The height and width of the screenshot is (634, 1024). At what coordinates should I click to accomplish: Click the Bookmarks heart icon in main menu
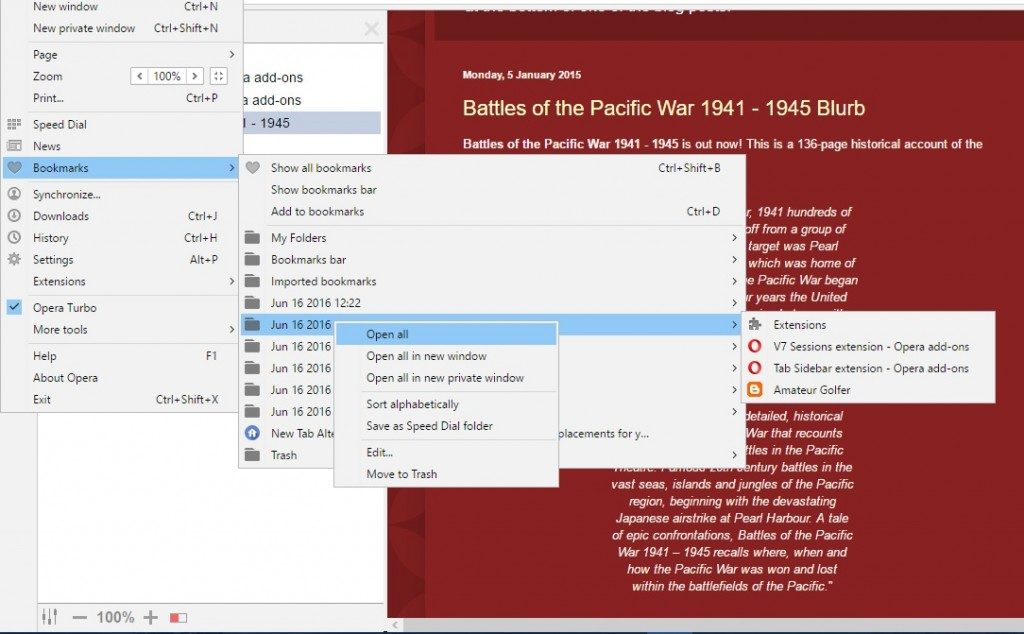click(14, 168)
